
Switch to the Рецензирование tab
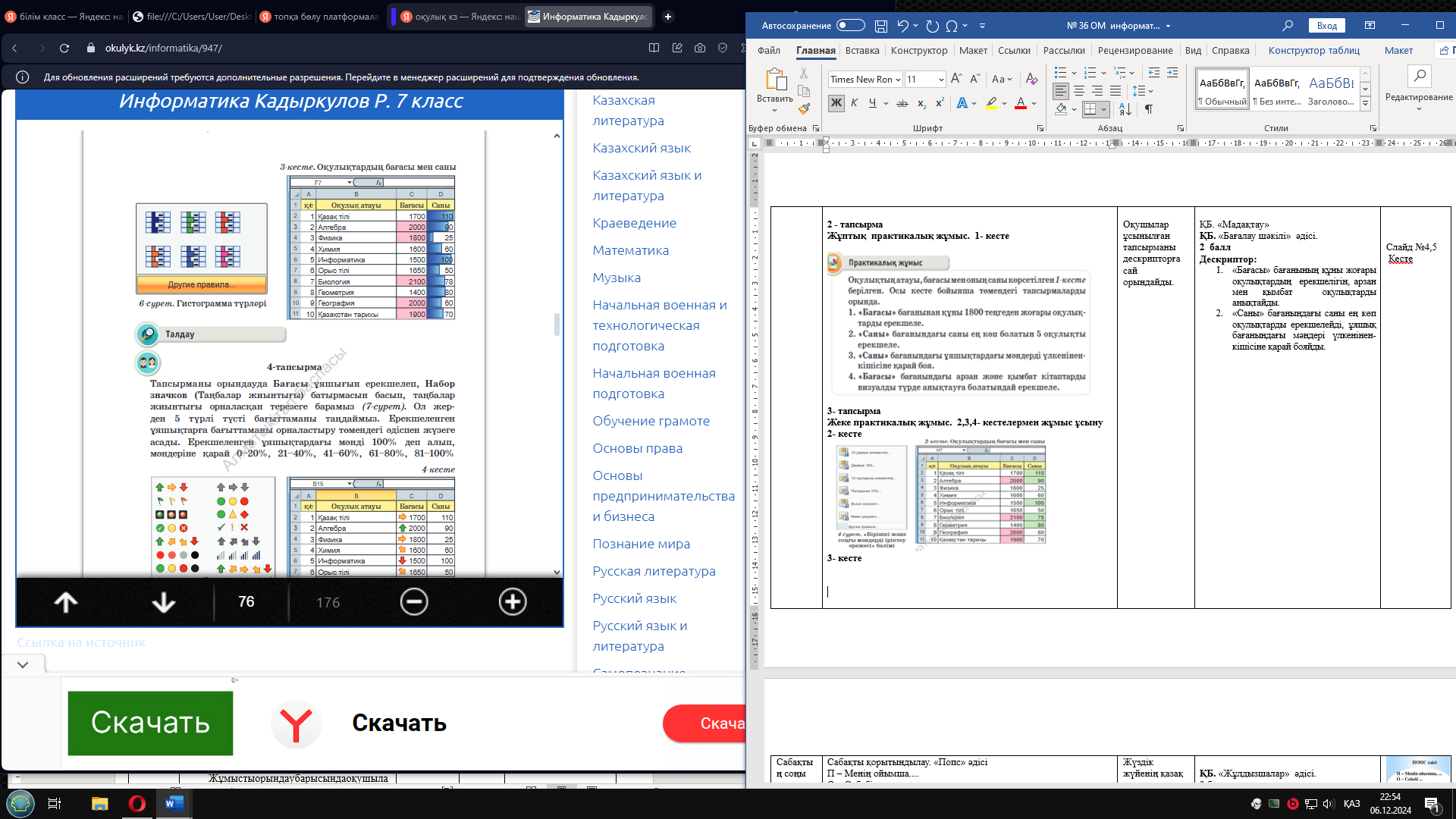tap(1134, 51)
